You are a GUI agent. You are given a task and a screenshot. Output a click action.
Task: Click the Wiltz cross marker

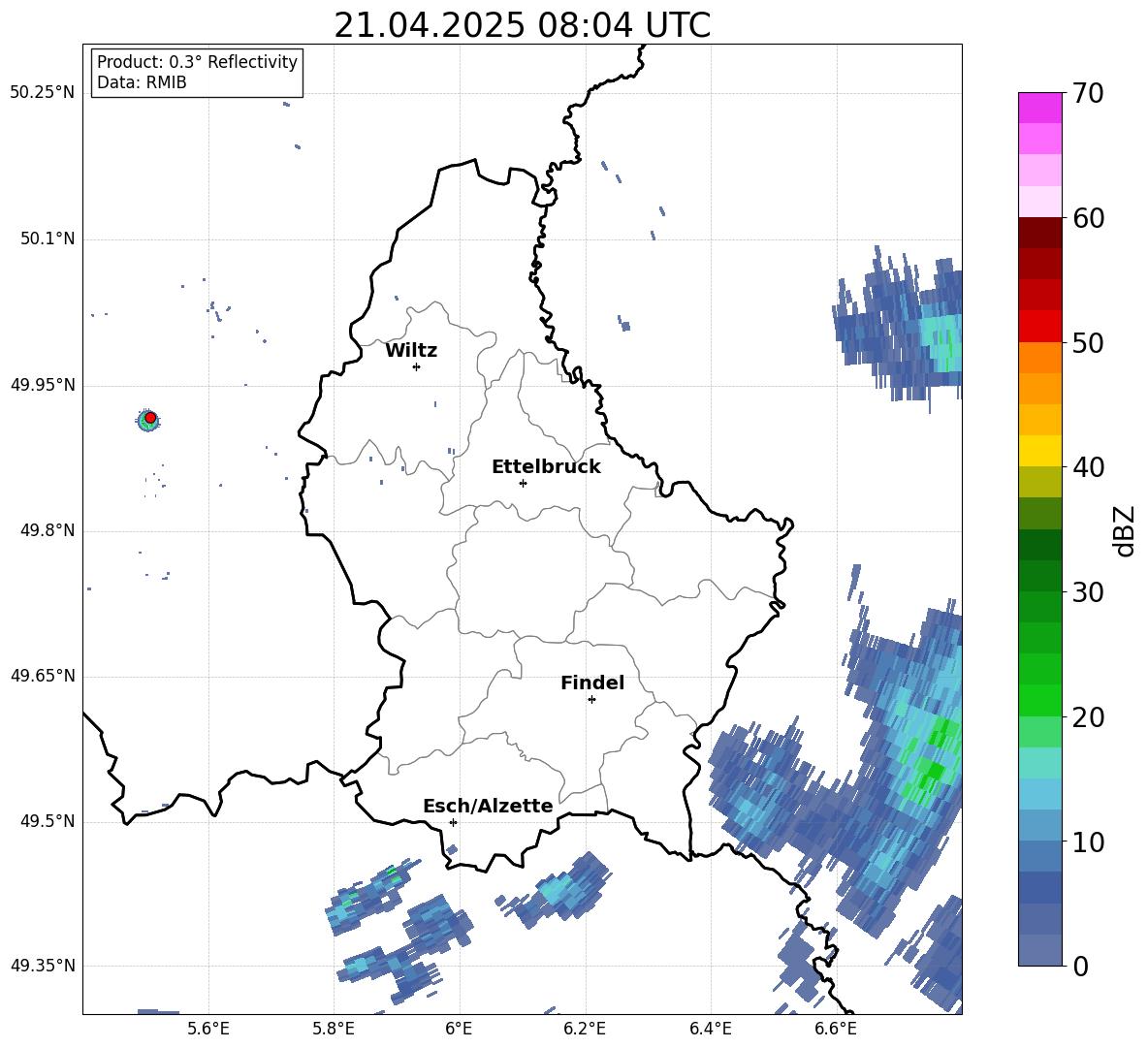[417, 366]
